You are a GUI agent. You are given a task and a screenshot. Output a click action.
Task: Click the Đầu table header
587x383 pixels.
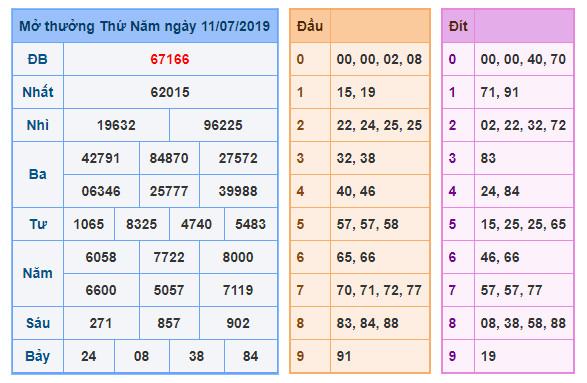click(310, 26)
